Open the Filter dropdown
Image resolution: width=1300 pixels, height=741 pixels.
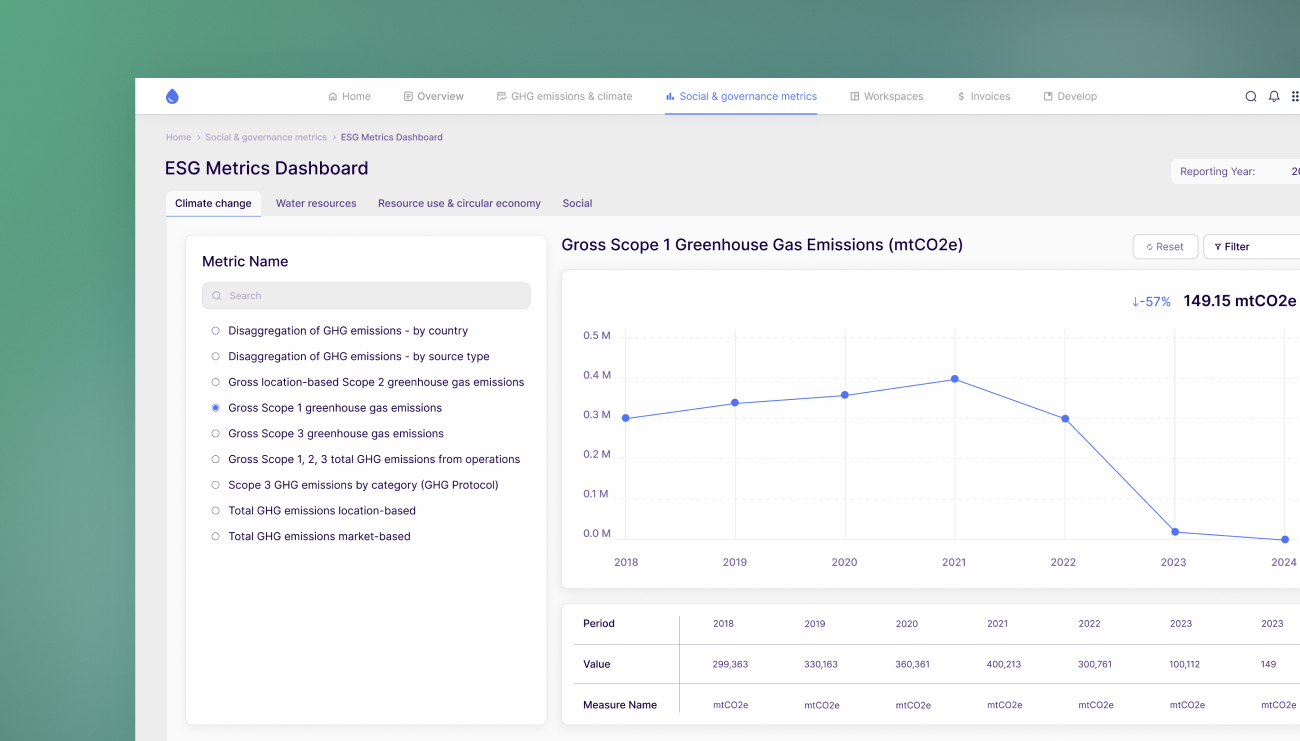(x=1252, y=247)
